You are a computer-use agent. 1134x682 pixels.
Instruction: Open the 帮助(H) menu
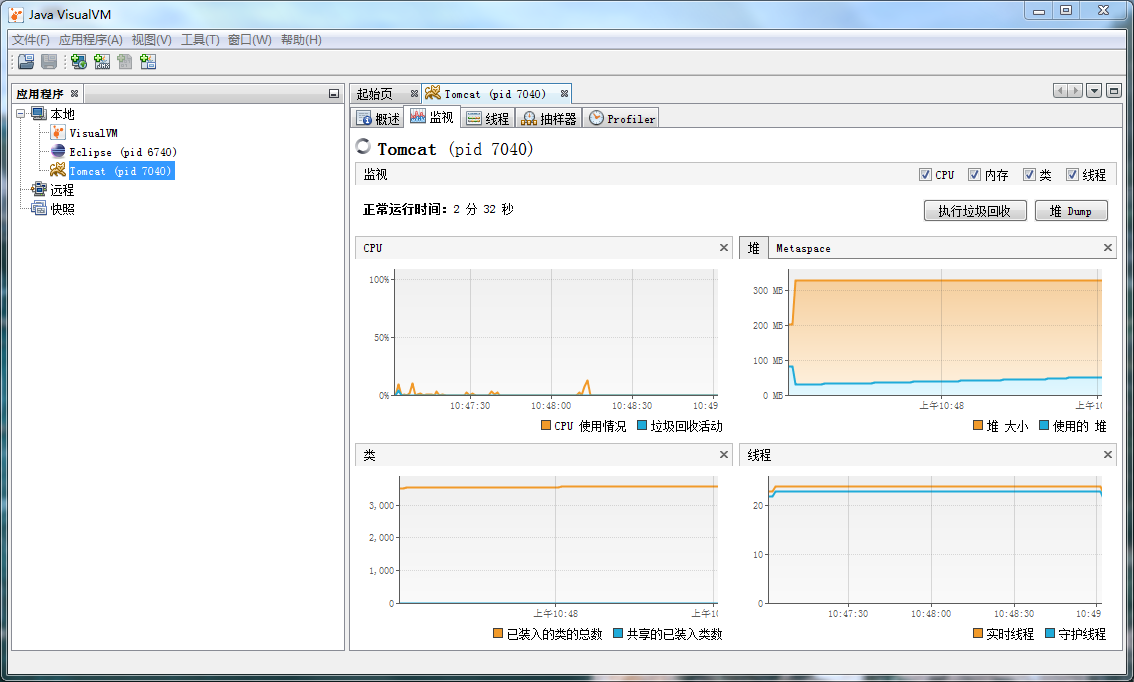301,40
